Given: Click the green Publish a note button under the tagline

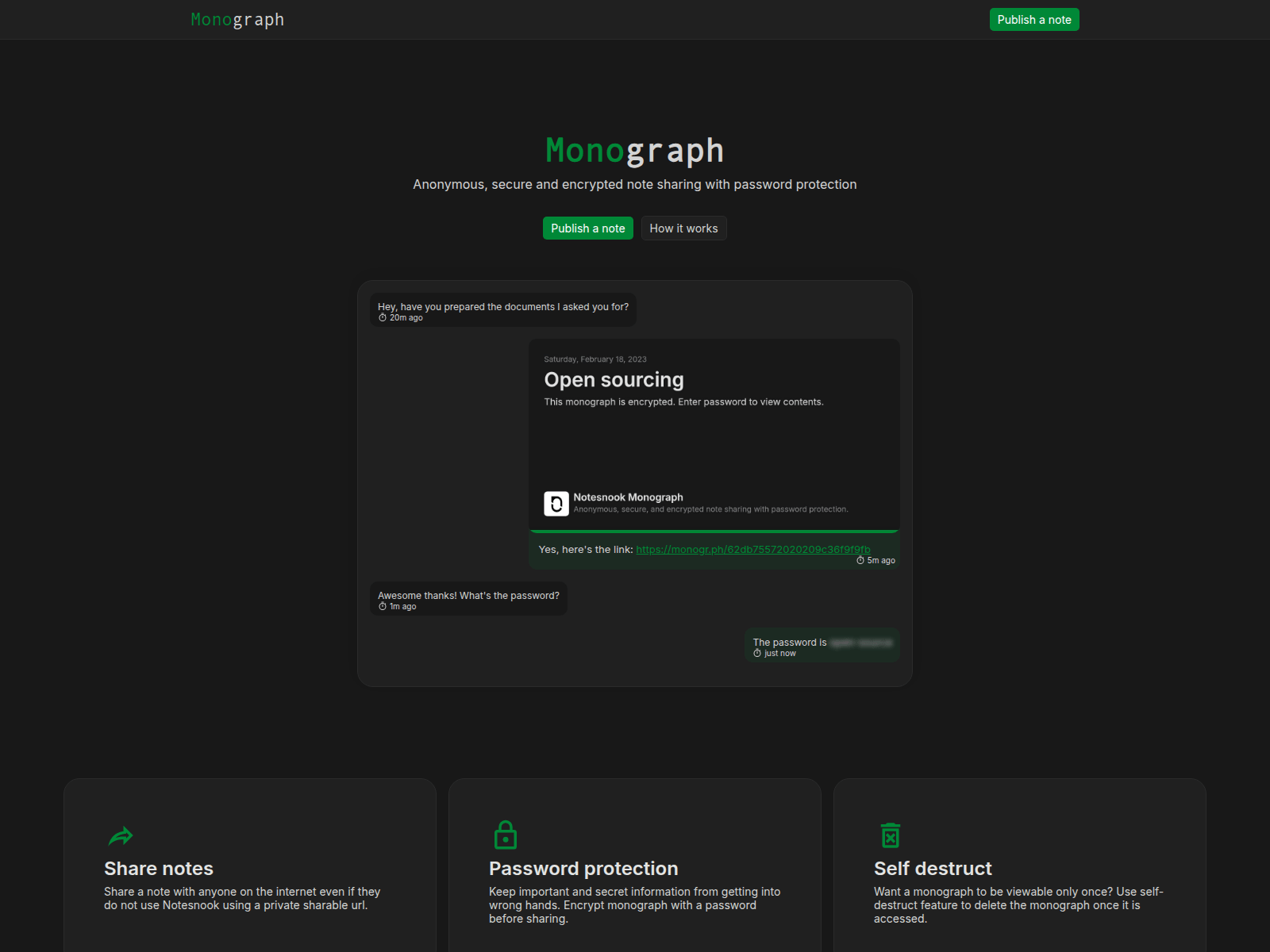Looking at the screenshot, I should [588, 228].
